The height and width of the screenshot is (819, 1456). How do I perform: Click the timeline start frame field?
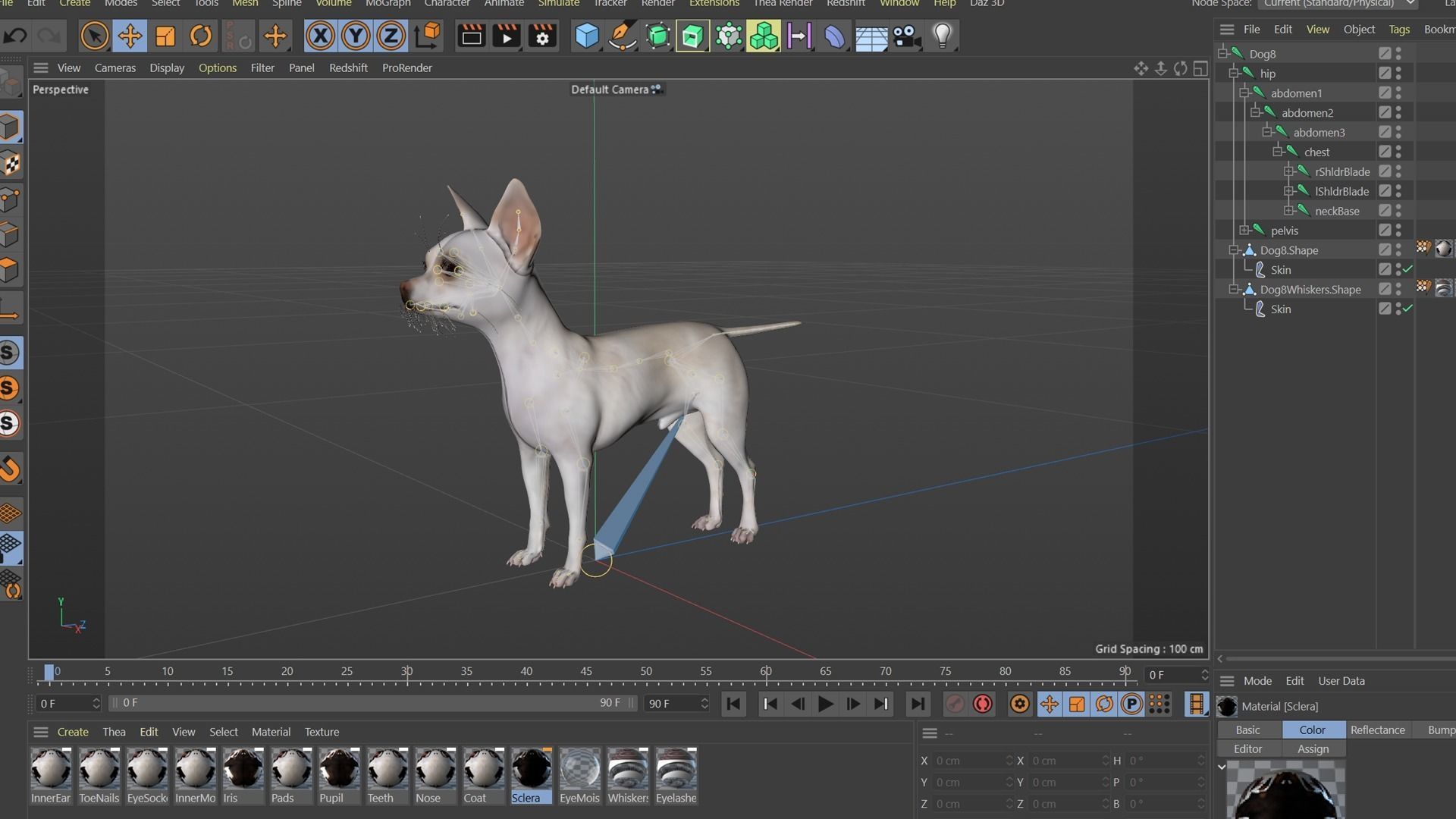(69, 703)
